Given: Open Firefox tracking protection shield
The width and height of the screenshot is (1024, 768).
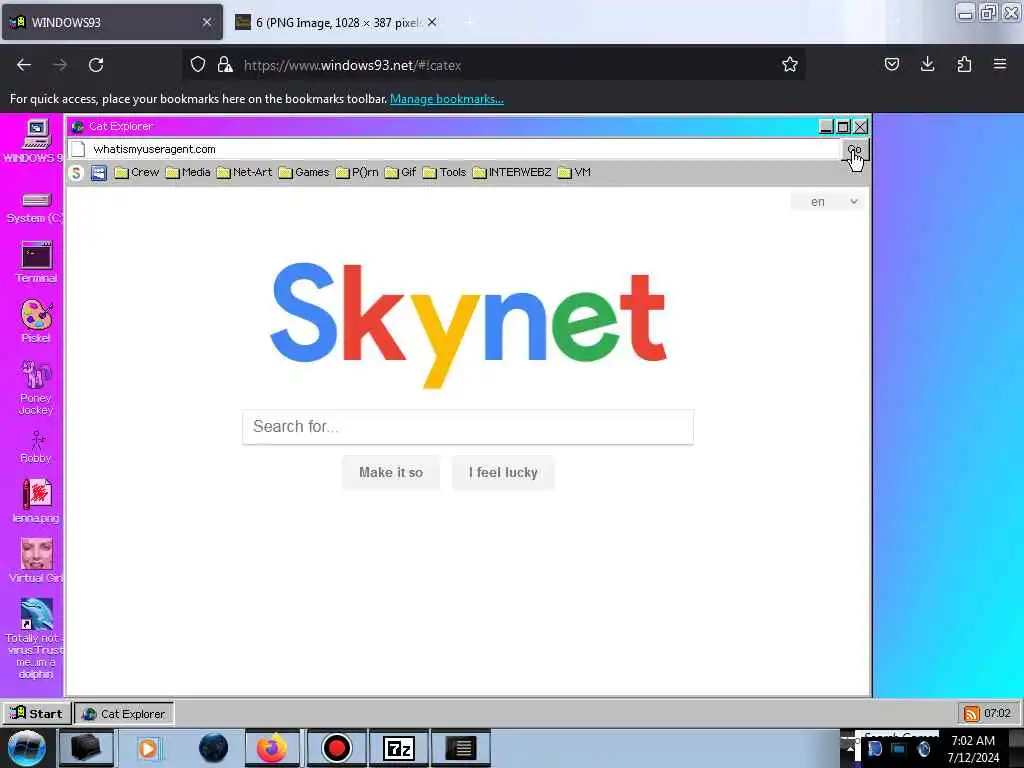Looking at the screenshot, I should (x=198, y=65).
